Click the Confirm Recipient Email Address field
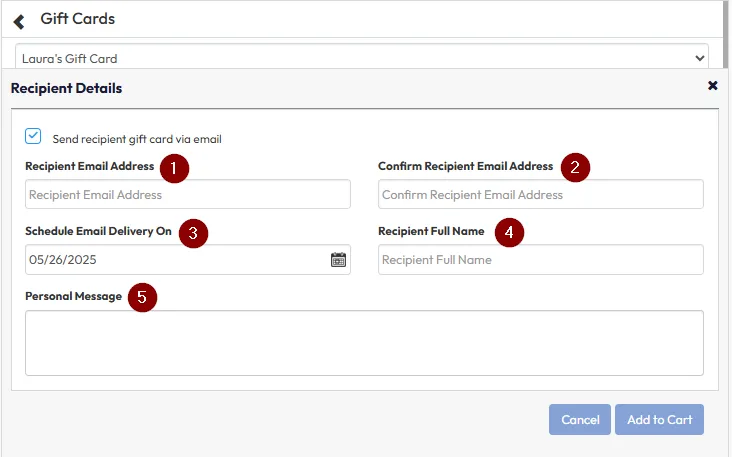The height and width of the screenshot is (457, 732). pyautogui.click(x=540, y=194)
